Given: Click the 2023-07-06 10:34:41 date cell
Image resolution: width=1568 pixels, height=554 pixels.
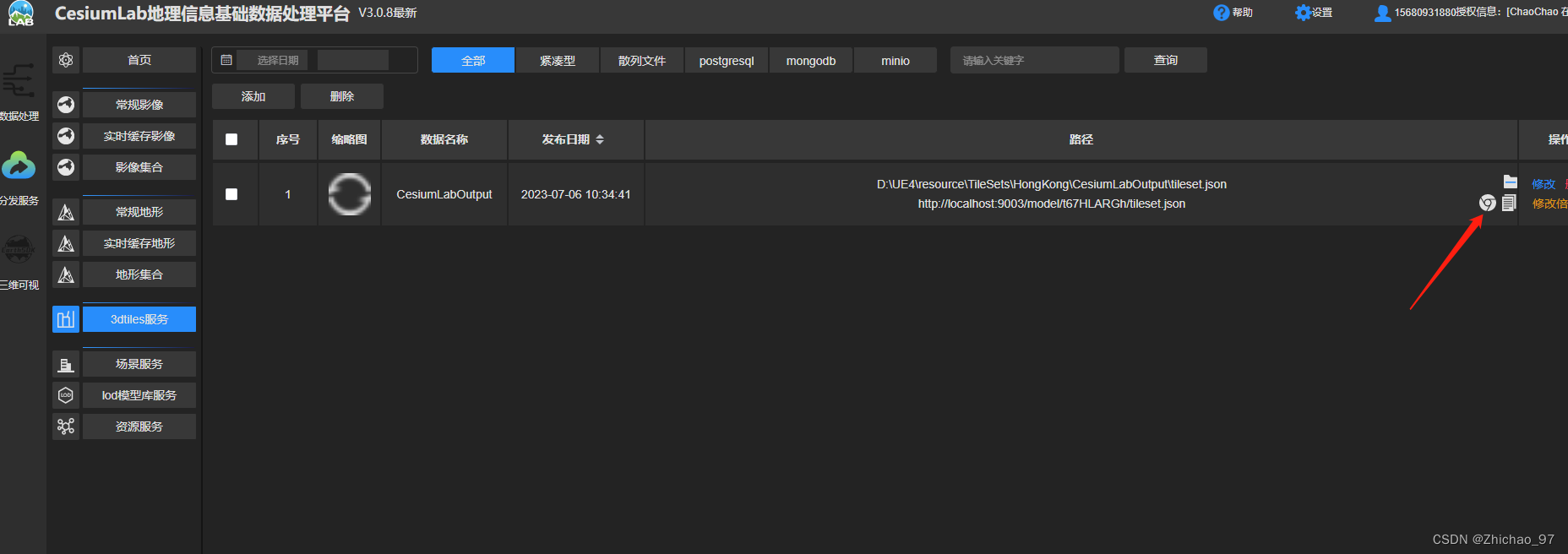Looking at the screenshot, I should (576, 194).
